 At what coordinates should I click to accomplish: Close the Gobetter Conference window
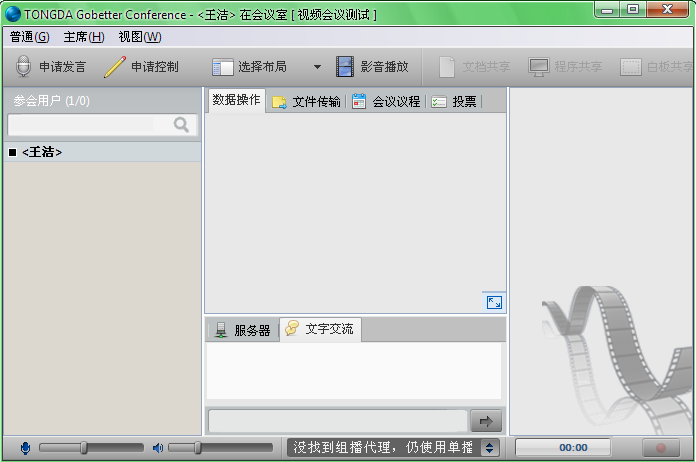(x=668, y=10)
